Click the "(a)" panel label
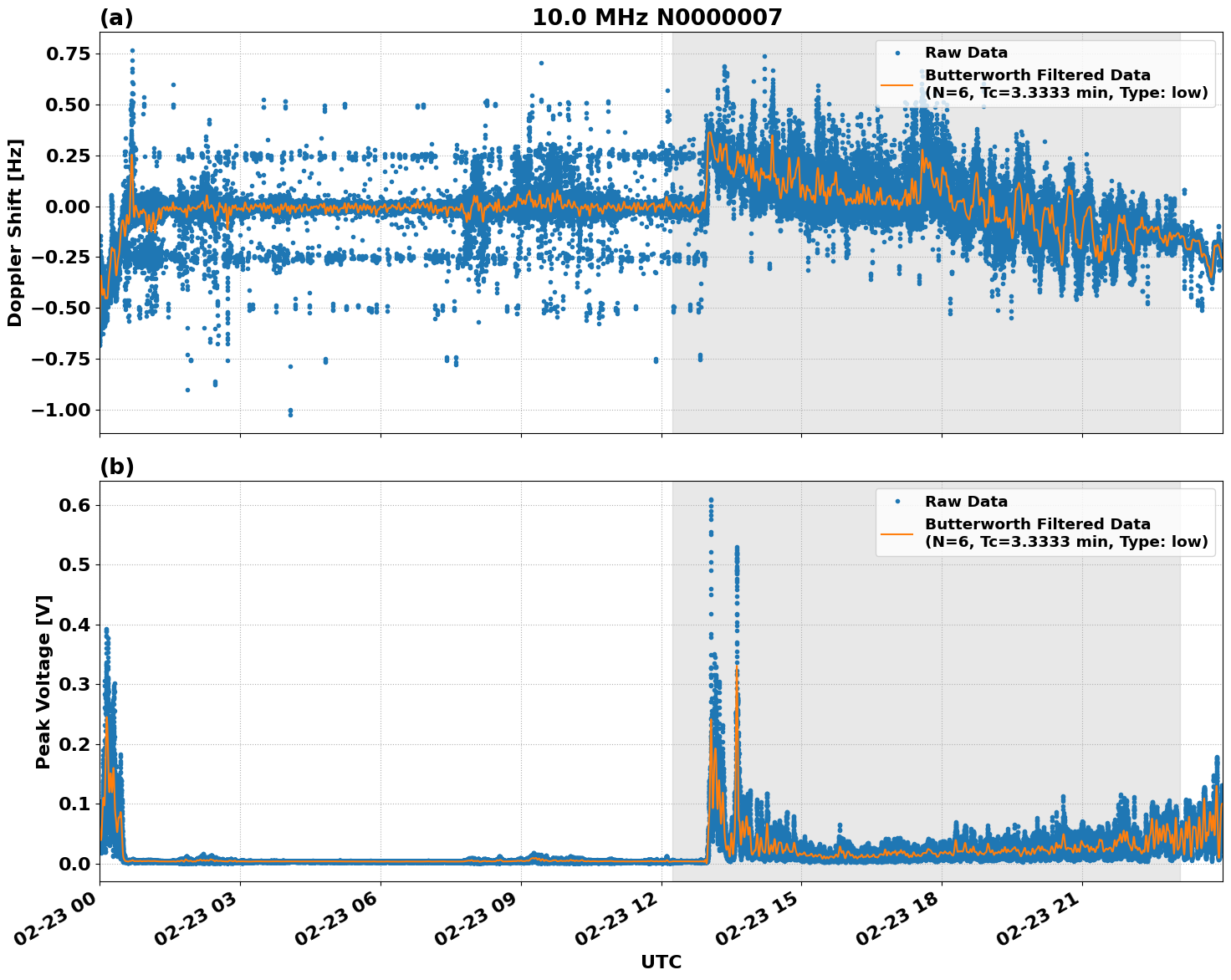This screenshot has height=980, width=1231. (x=116, y=18)
